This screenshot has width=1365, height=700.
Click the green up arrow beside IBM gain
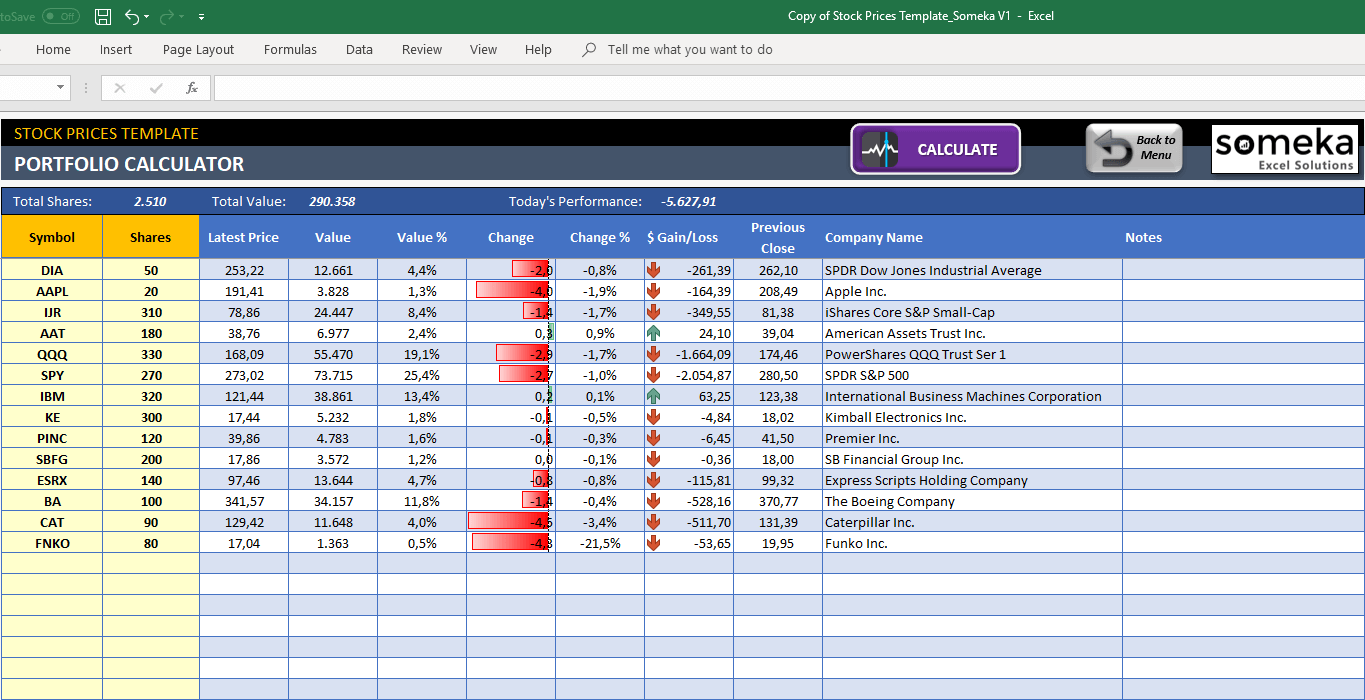[653, 396]
